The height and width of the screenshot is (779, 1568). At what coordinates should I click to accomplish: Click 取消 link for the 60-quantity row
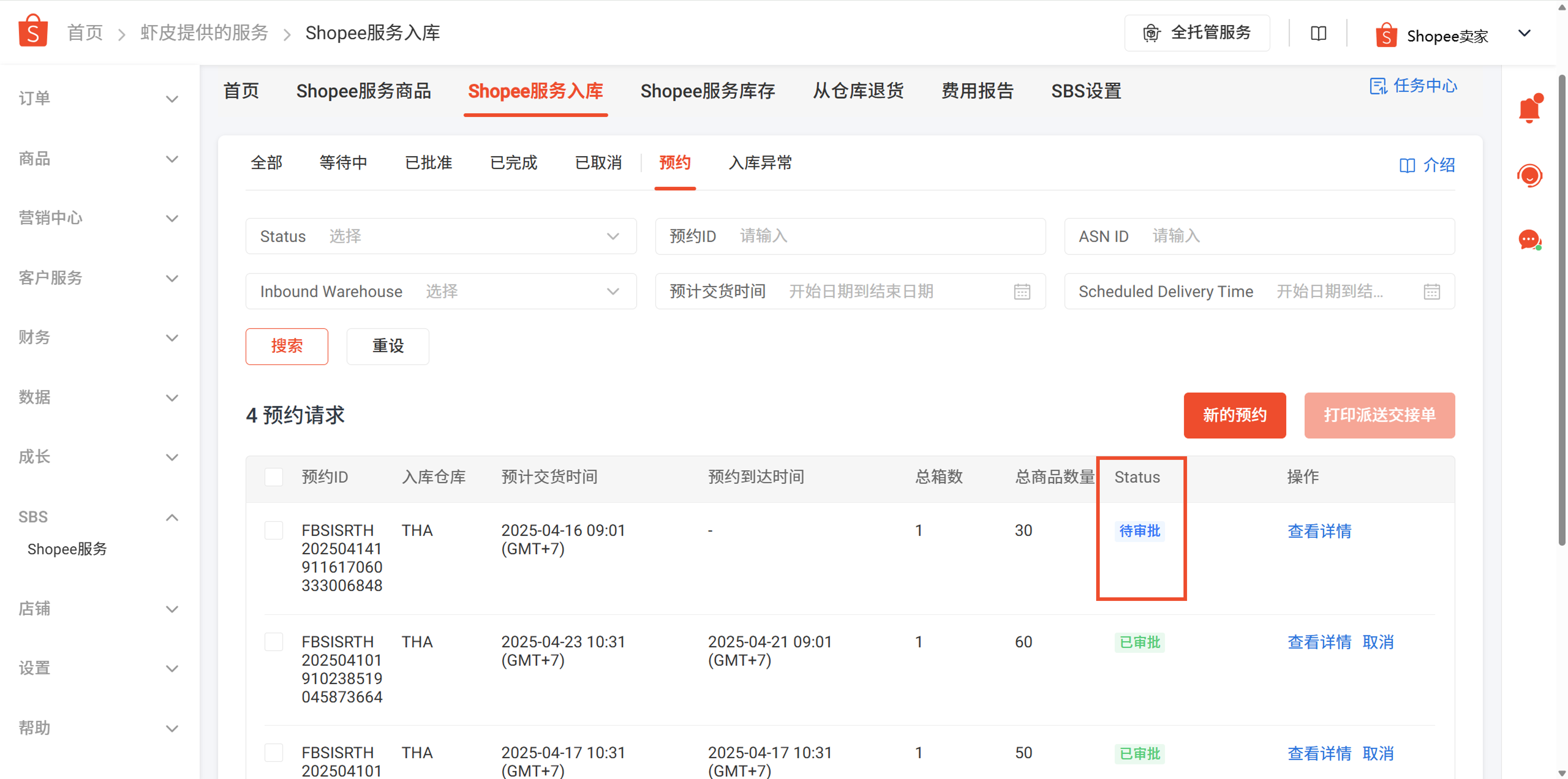1377,643
